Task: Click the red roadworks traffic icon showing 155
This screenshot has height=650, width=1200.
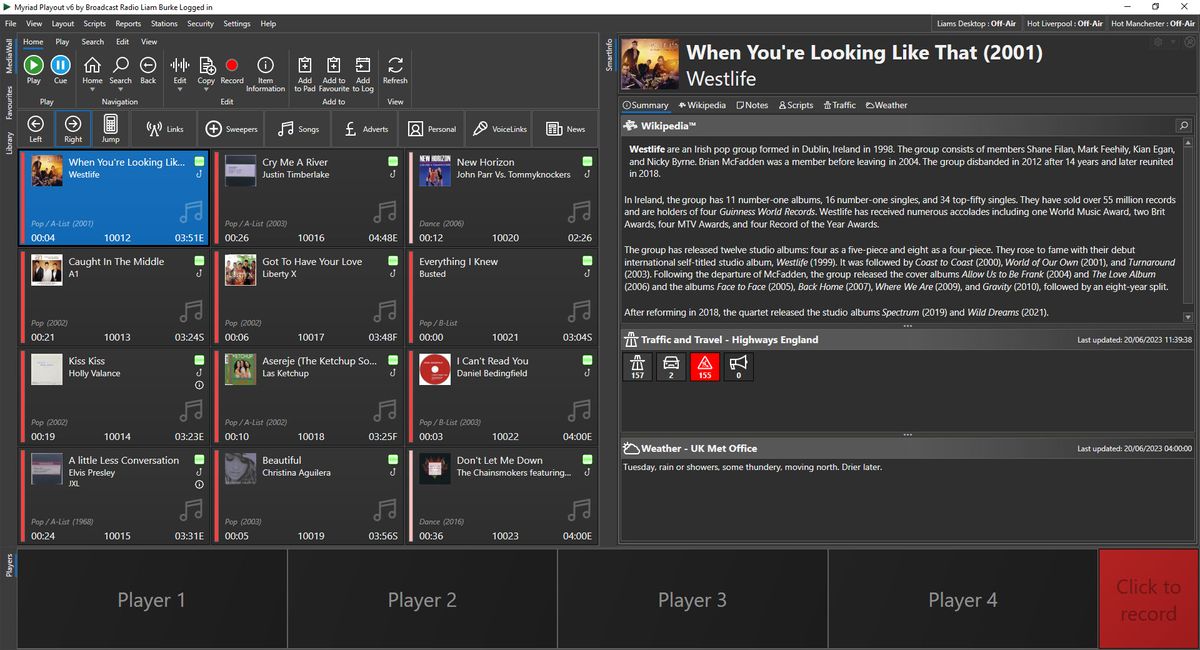Action: (705, 367)
